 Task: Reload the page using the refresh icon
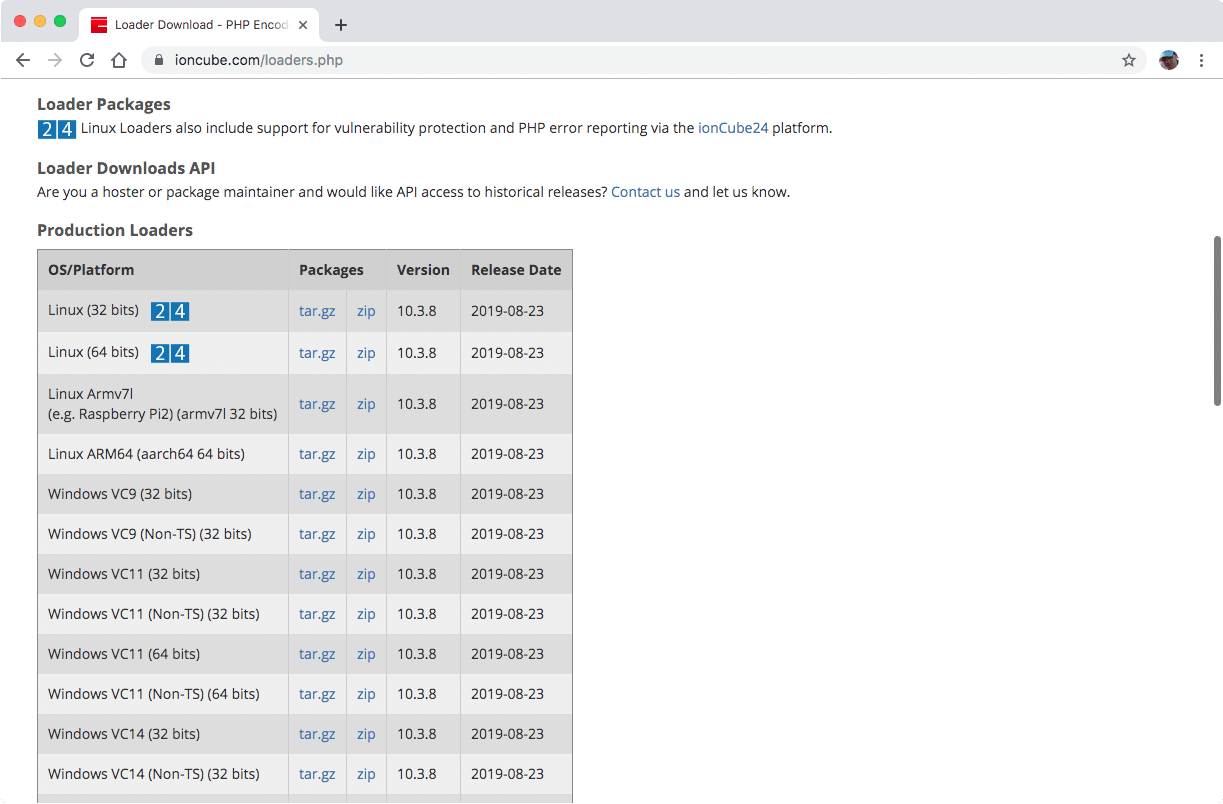[87, 60]
